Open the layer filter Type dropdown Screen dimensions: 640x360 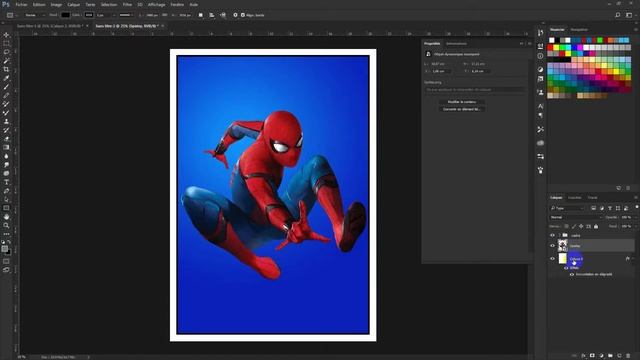(x=567, y=208)
